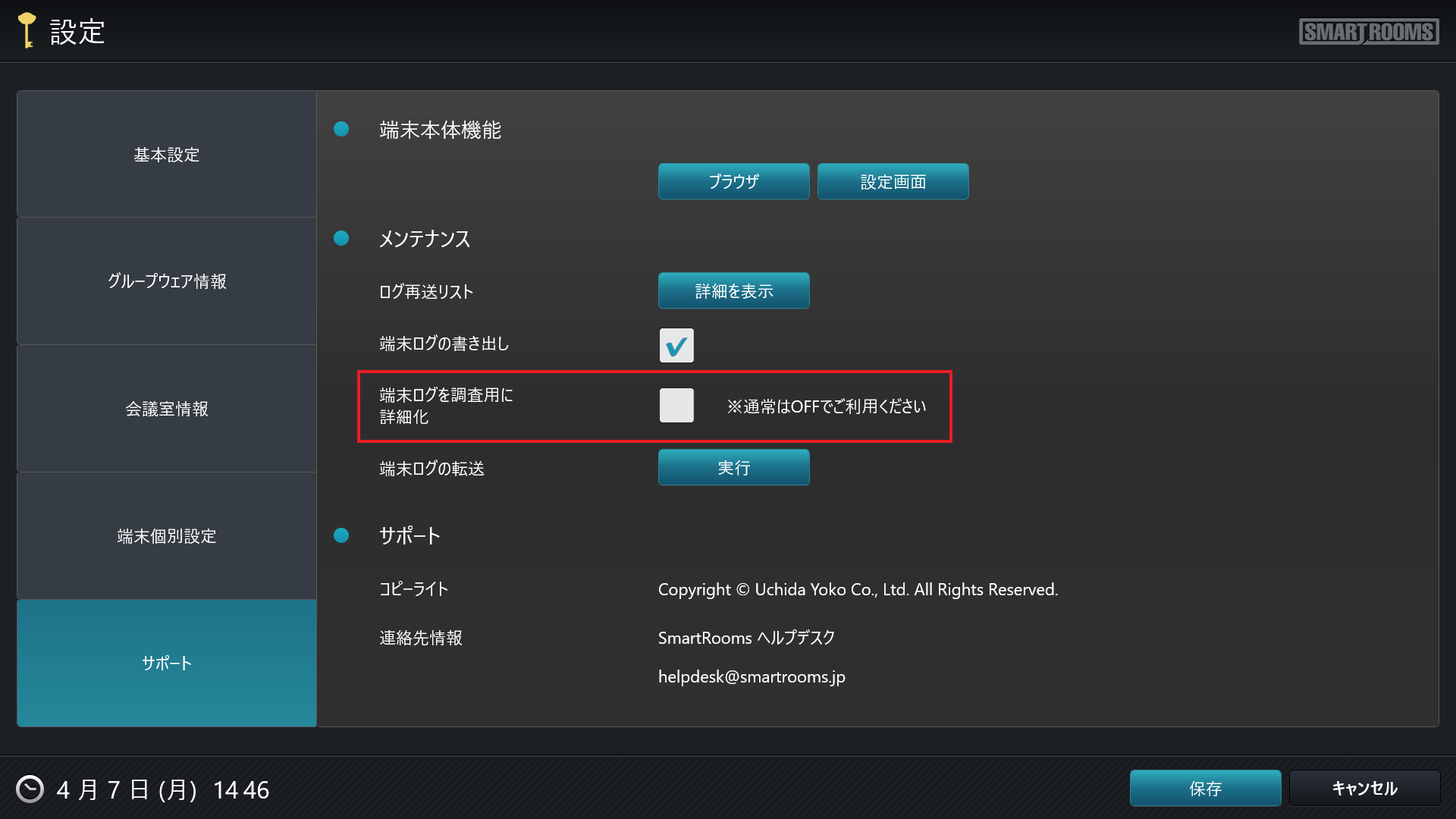
Task: Select the highlighted サポート sidebar tab
Action: coord(167,664)
